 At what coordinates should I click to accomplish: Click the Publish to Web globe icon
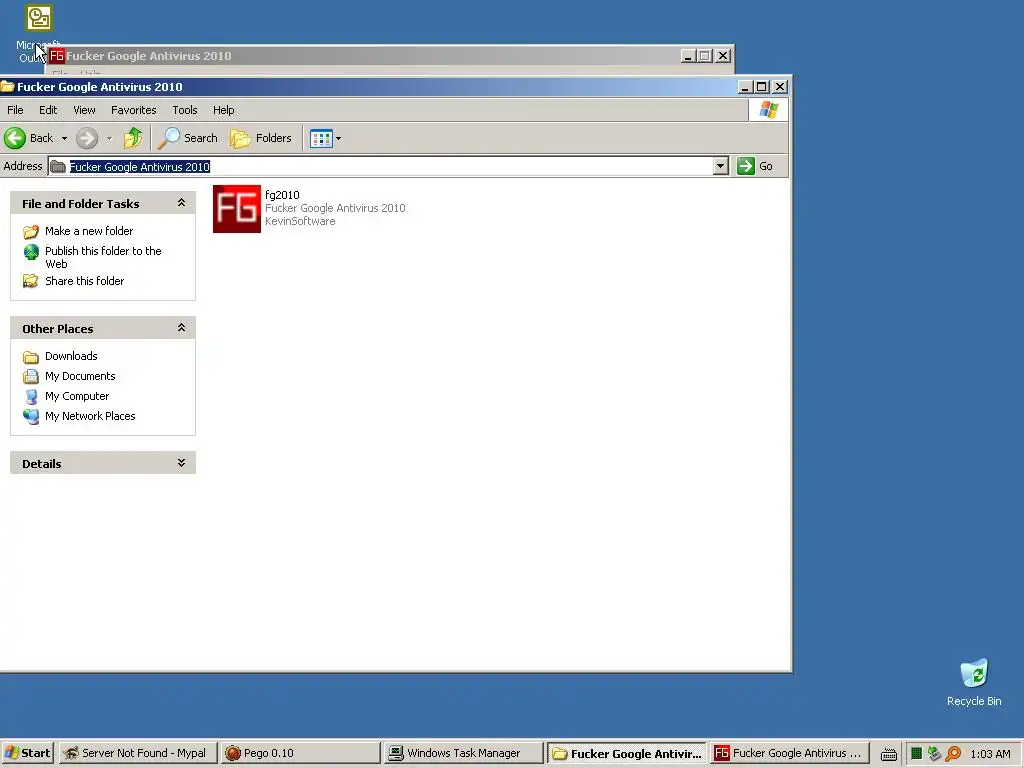coord(31,252)
